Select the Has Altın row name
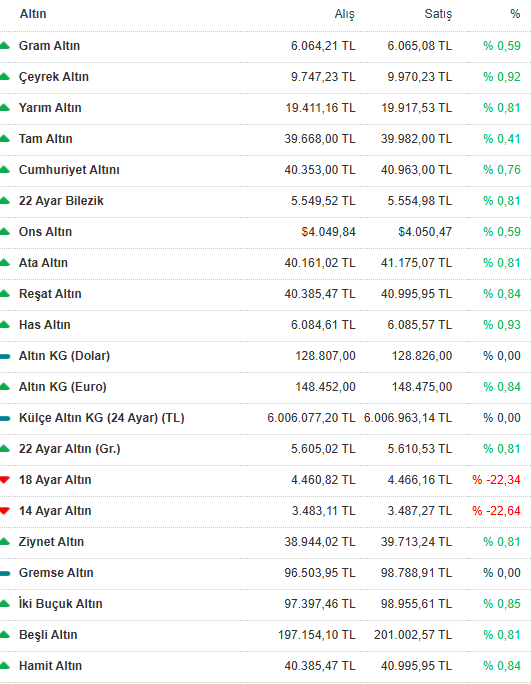This screenshot has width=531, height=684. click(x=45, y=325)
